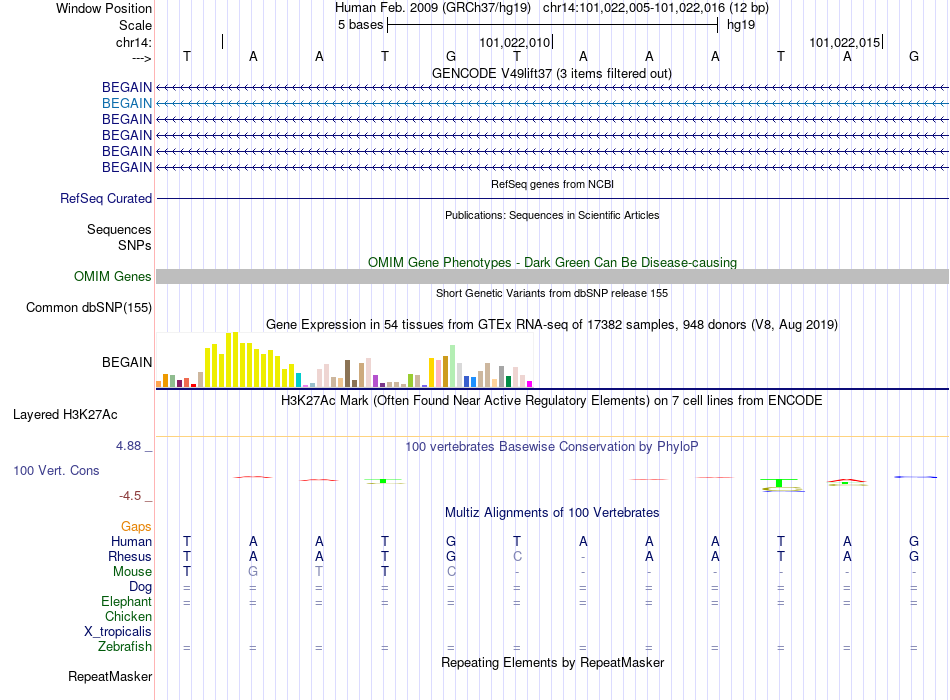The height and width of the screenshot is (700, 950).
Task: Click the tallest yellow bar in GTEx chart
Action: [x=236, y=360]
